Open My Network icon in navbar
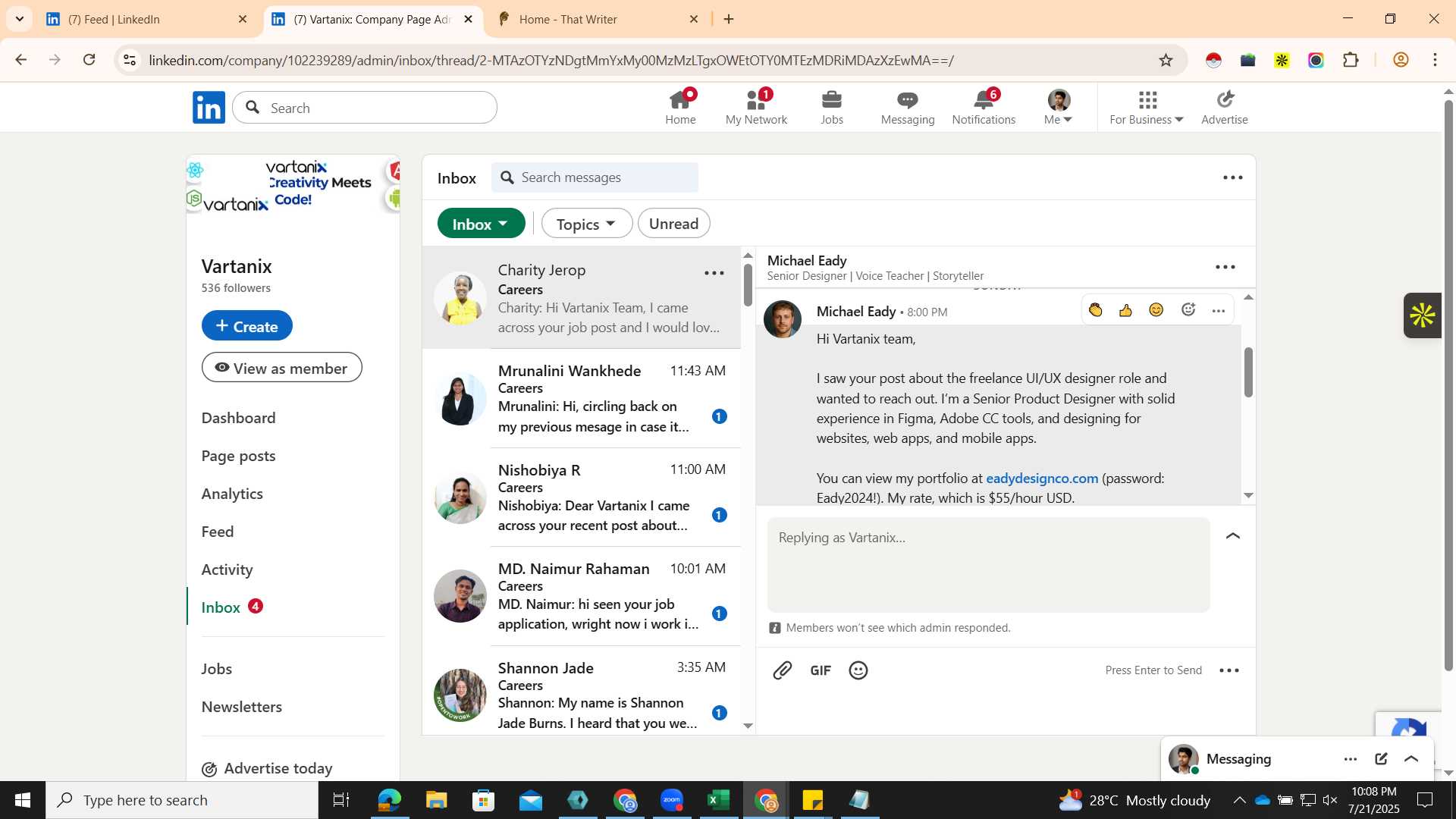 pos(756,108)
